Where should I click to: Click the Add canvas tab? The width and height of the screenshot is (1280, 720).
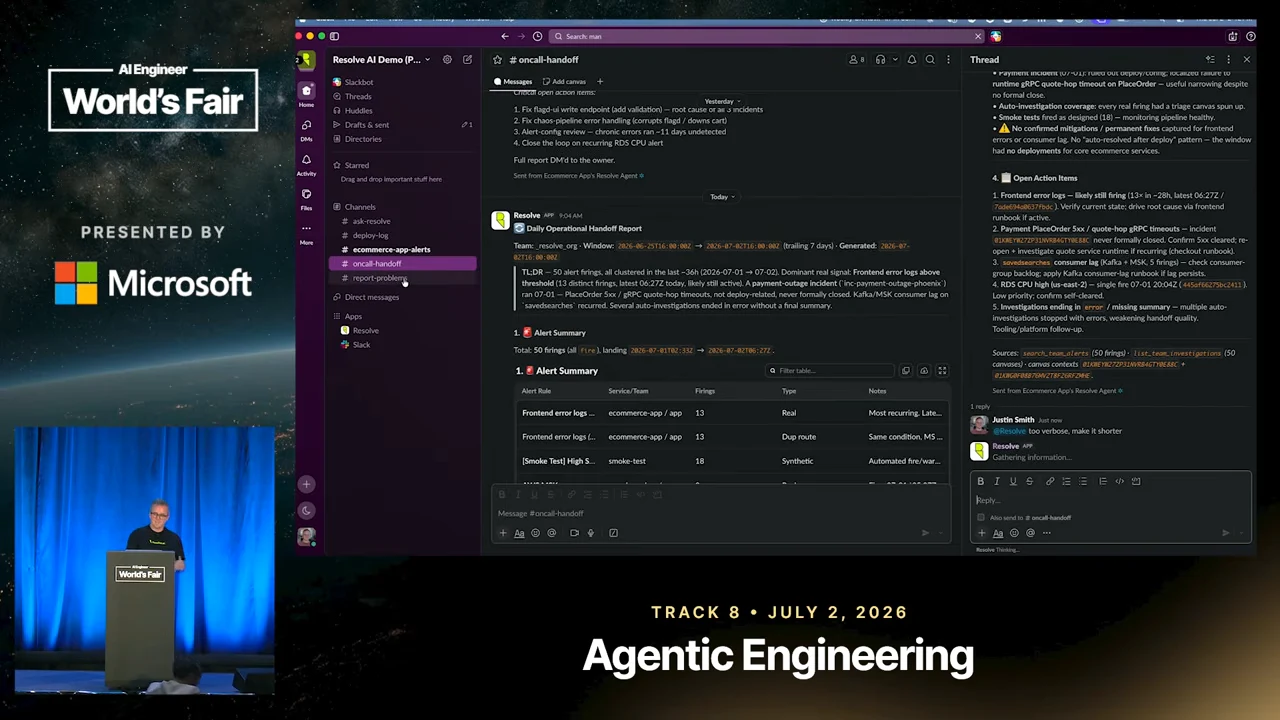(564, 82)
